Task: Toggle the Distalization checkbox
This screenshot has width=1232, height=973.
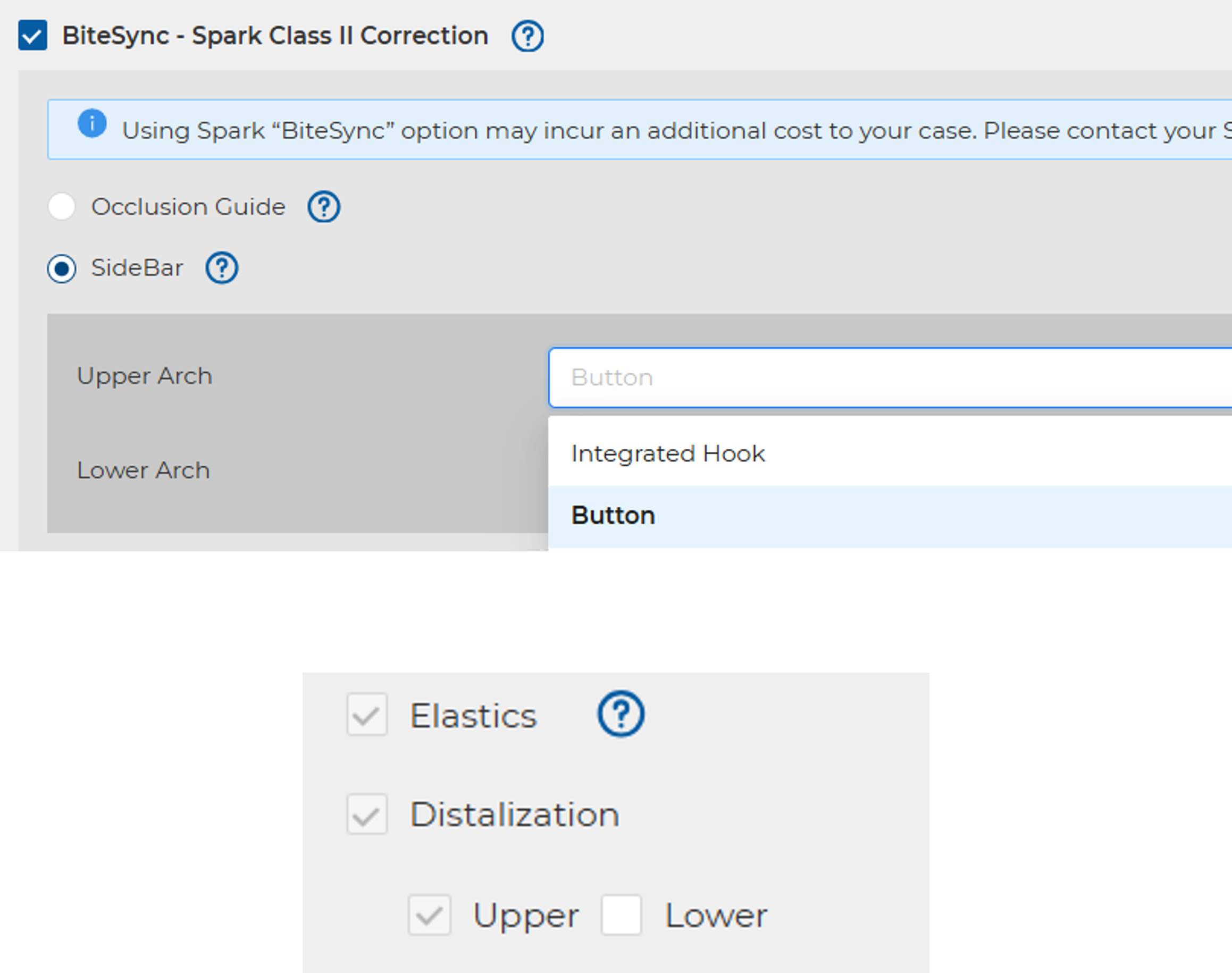Action: click(x=367, y=814)
